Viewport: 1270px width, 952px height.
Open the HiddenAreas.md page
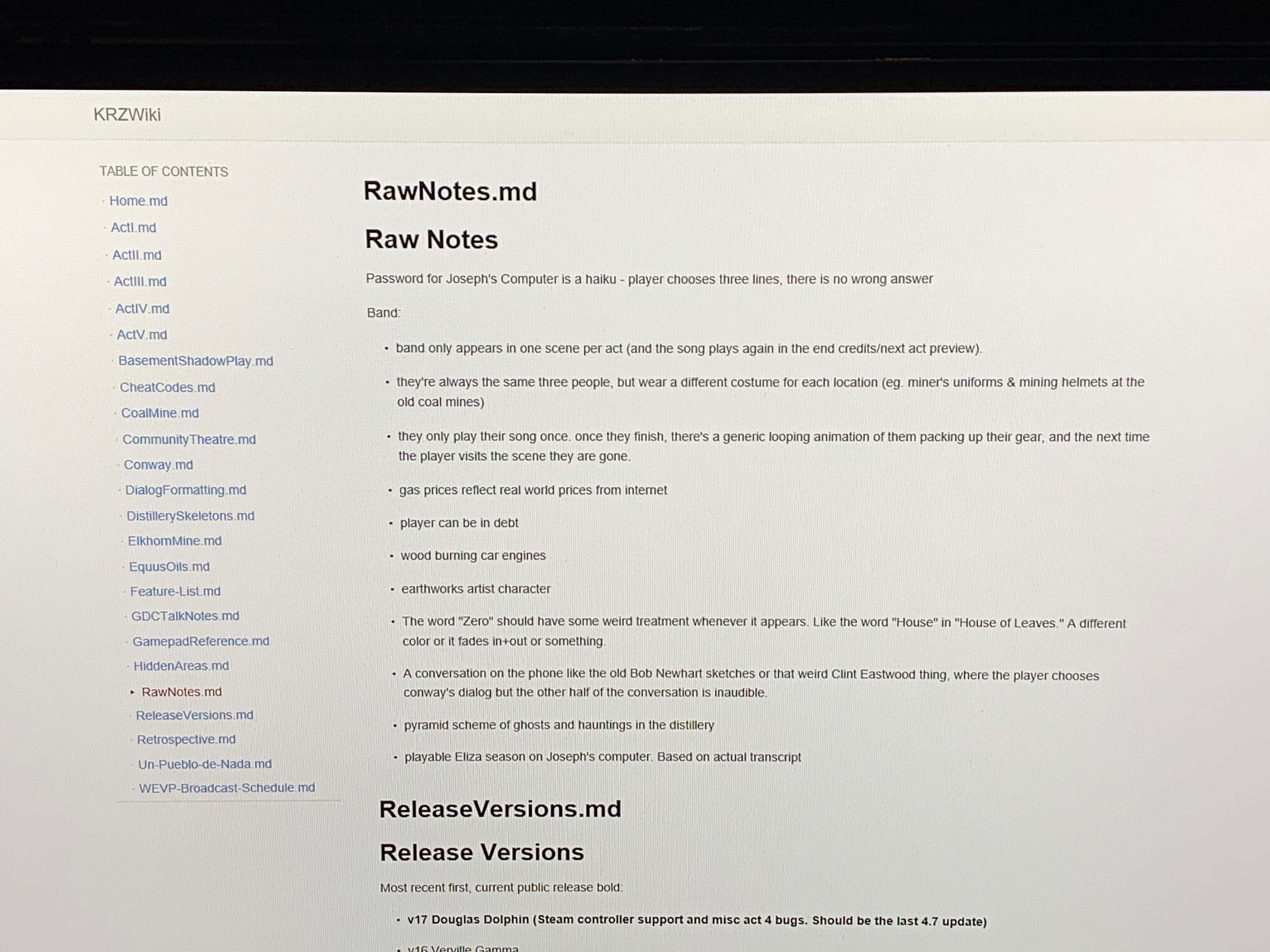(x=181, y=666)
